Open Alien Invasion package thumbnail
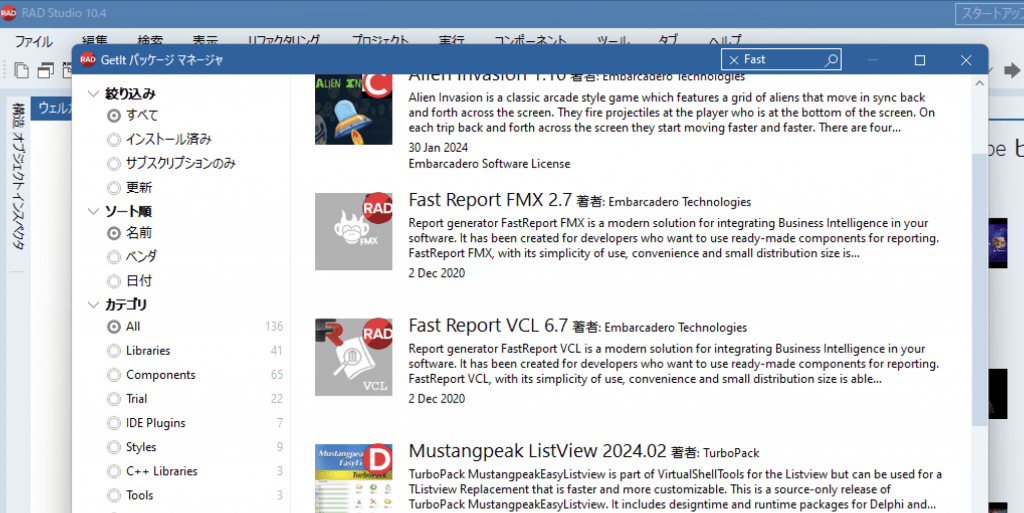This screenshot has width=1024, height=513. [x=353, y=110]
